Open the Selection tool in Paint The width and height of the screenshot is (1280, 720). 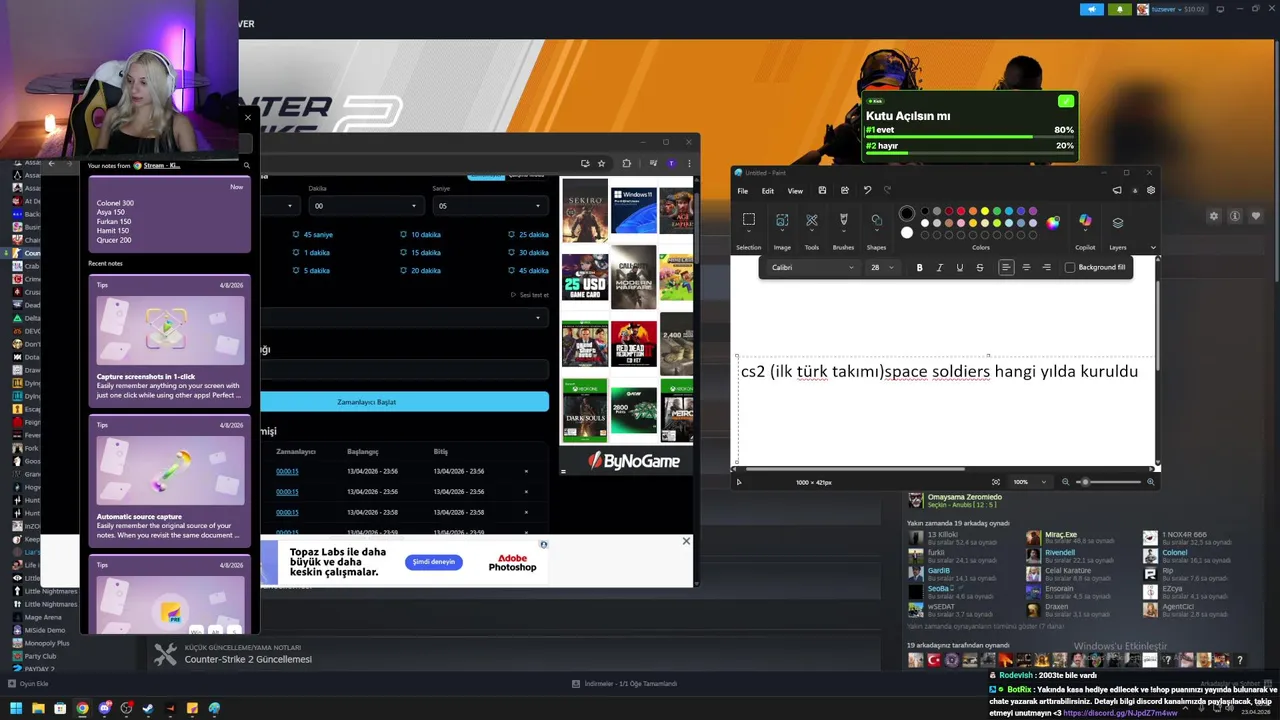pos(748,220)
